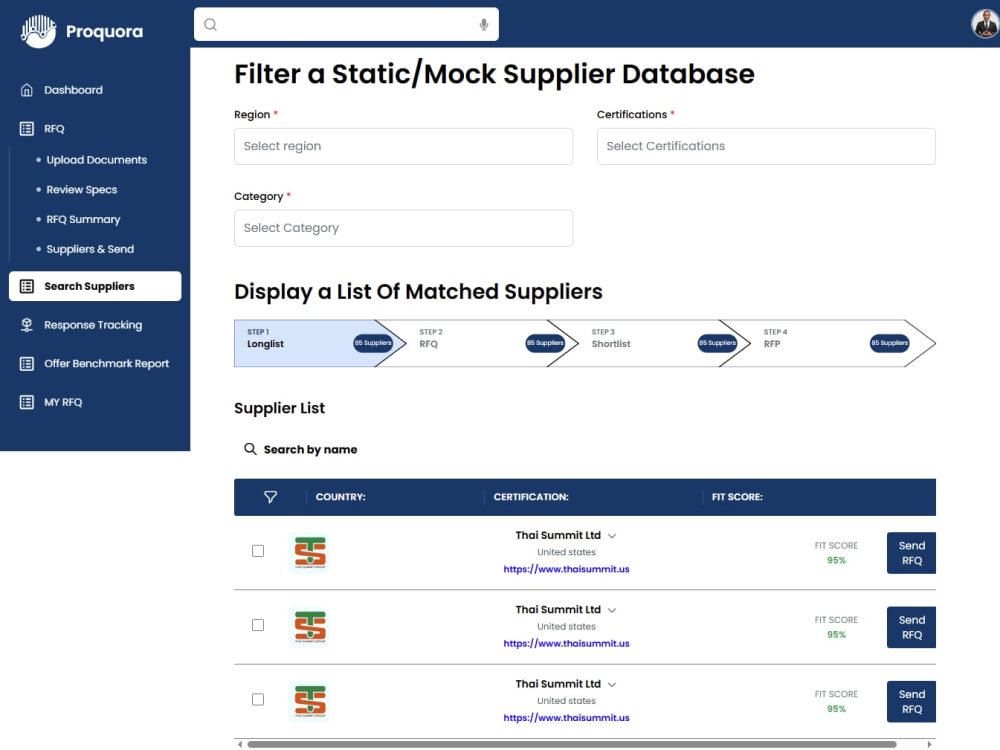Tick the first Thai Summit Ltd checkbox
Viewport: 1000px width, 750px height.
click(258, 551)
